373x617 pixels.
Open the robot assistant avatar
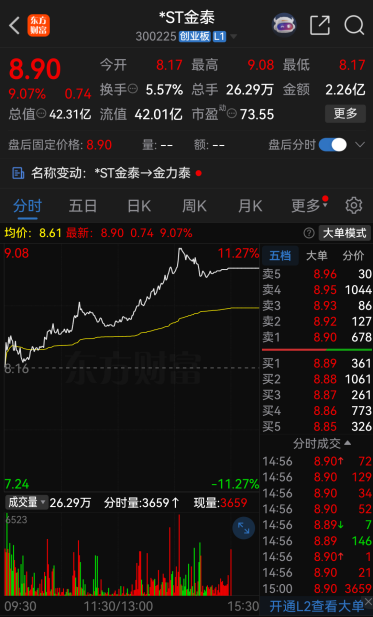click(284, 25)
